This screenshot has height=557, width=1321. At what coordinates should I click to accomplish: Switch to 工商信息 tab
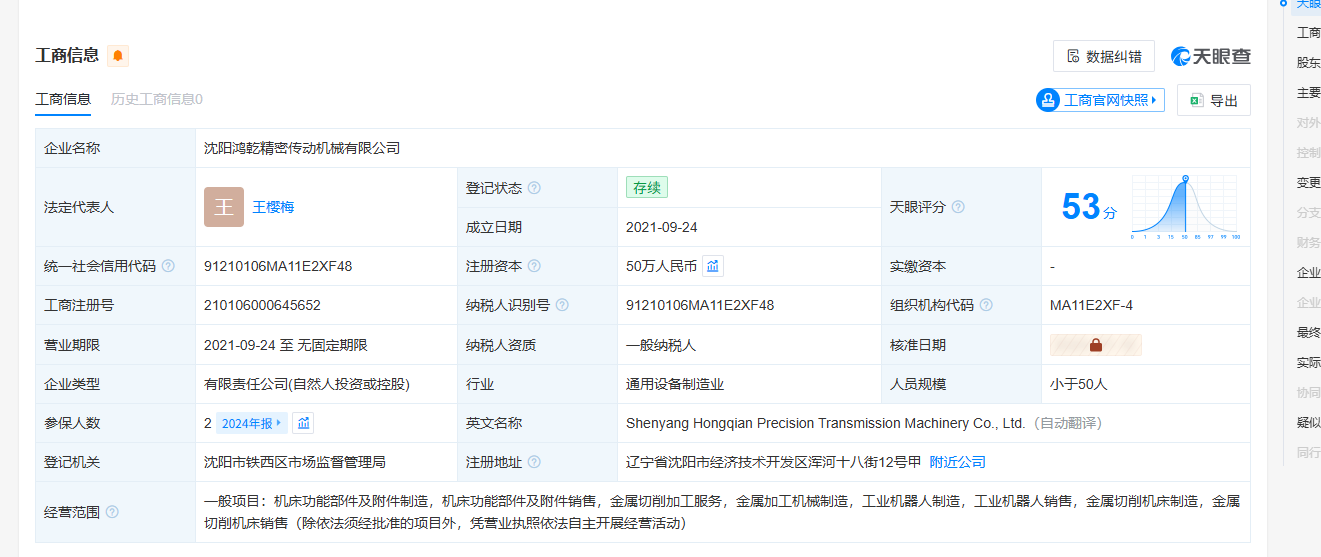63,99
